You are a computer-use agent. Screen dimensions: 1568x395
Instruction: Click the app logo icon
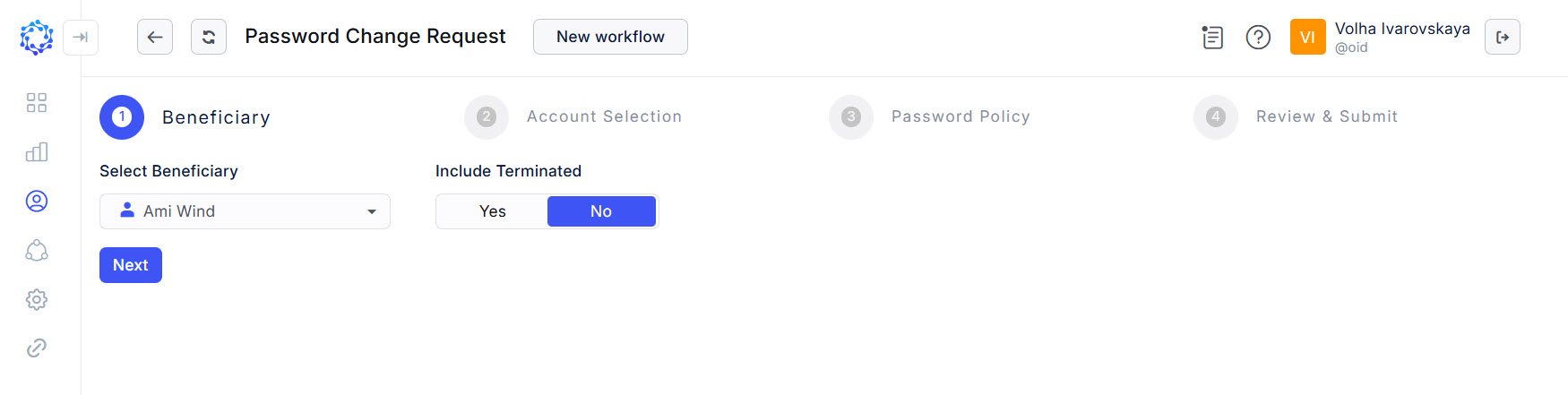[x=37, y=38]
